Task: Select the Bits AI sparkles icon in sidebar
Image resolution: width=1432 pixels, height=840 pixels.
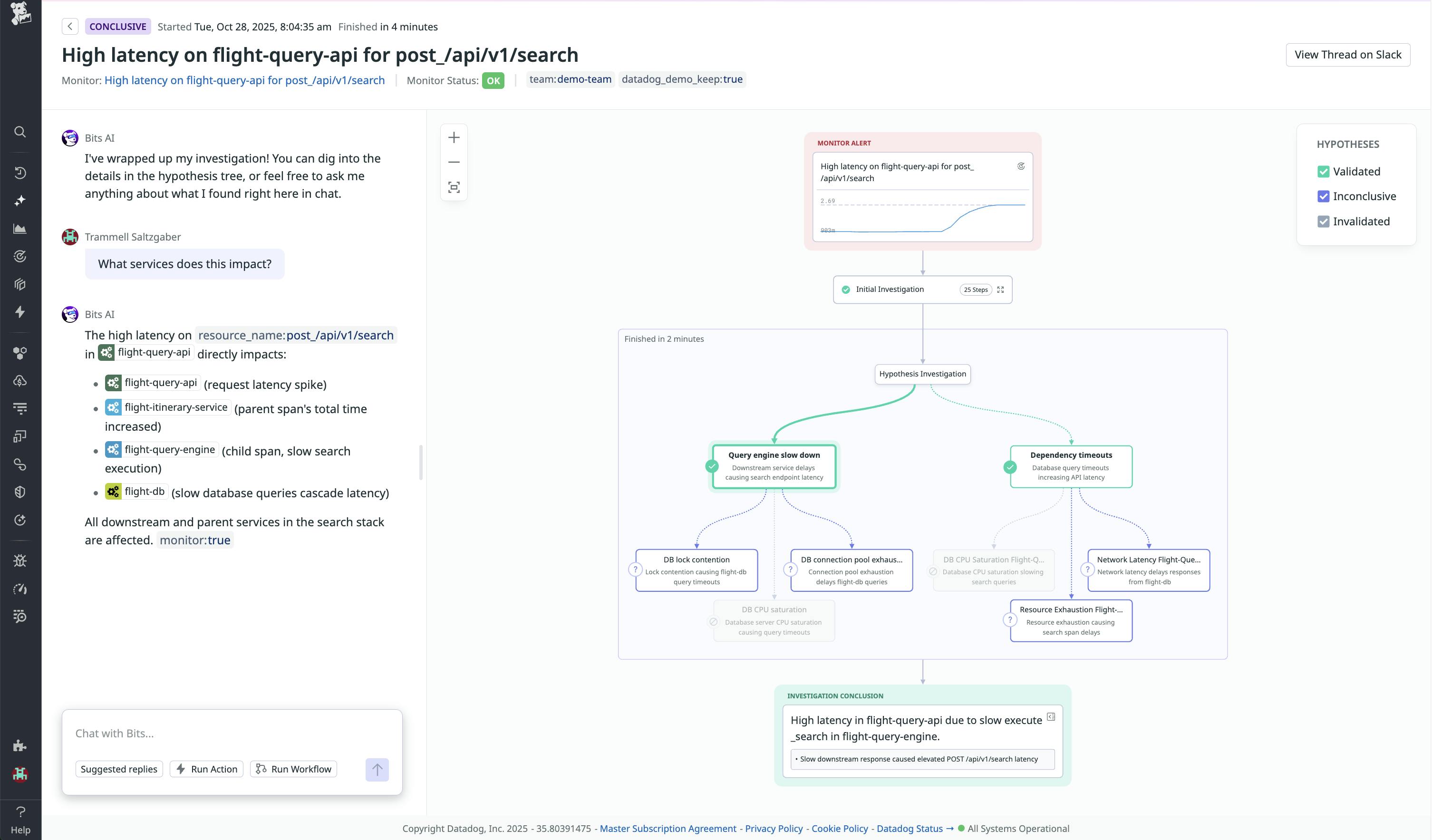Action: click(x=20, y=200)
